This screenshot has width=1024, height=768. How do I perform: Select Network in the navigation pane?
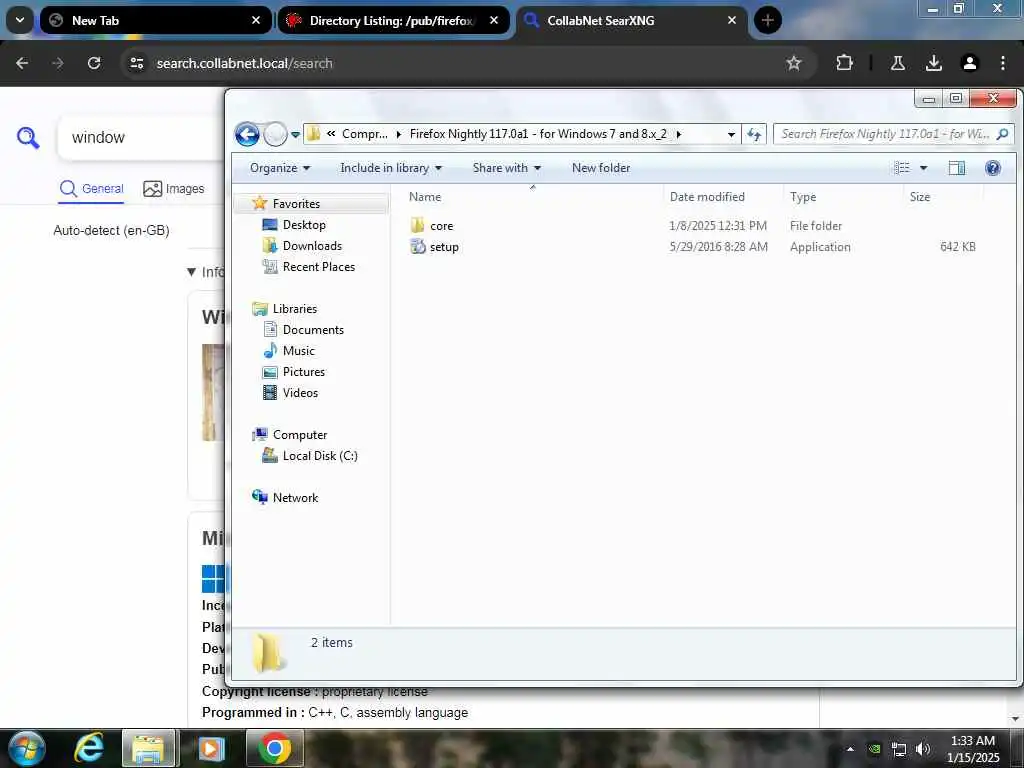point(295,498)
